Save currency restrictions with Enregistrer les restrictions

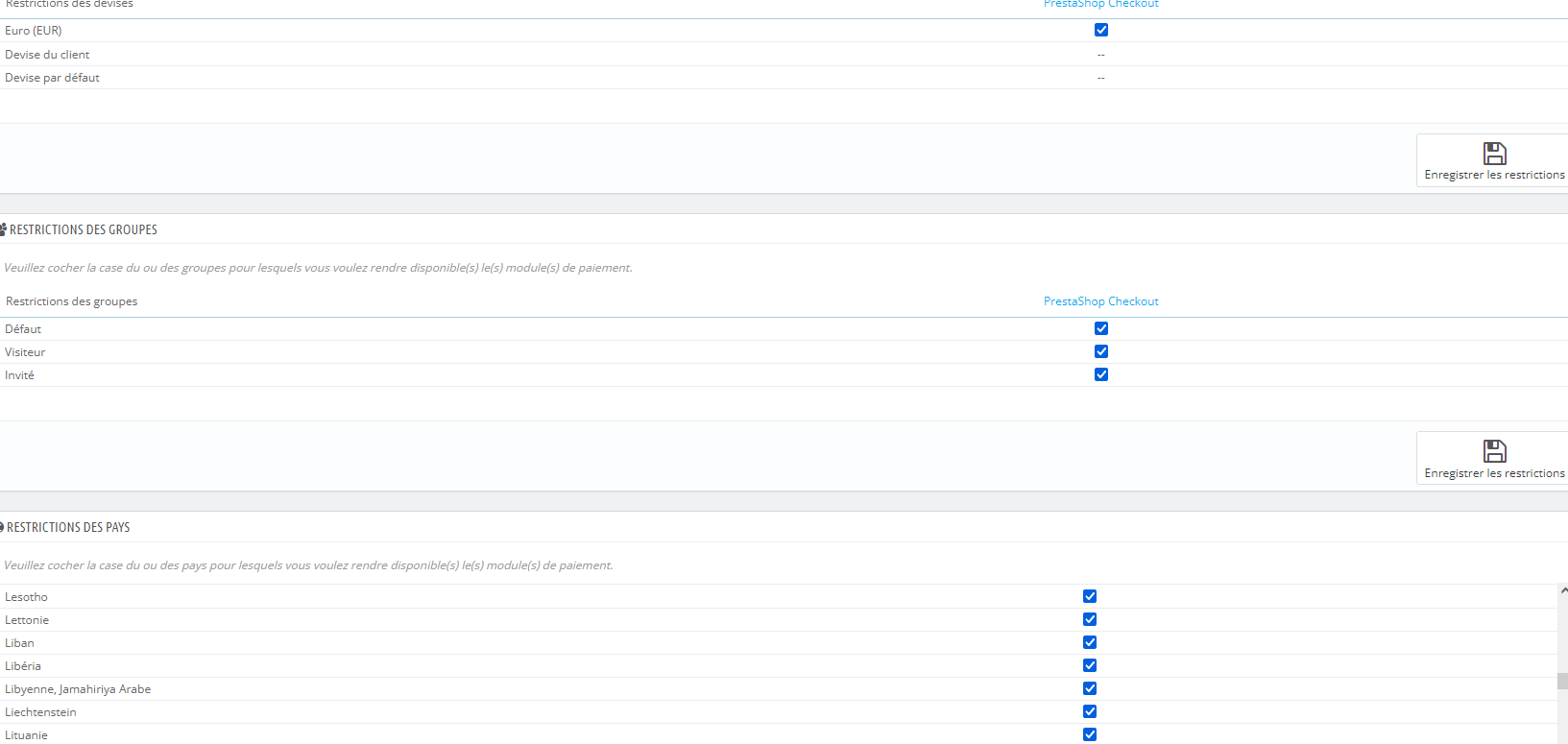(x=1493, y=160)
